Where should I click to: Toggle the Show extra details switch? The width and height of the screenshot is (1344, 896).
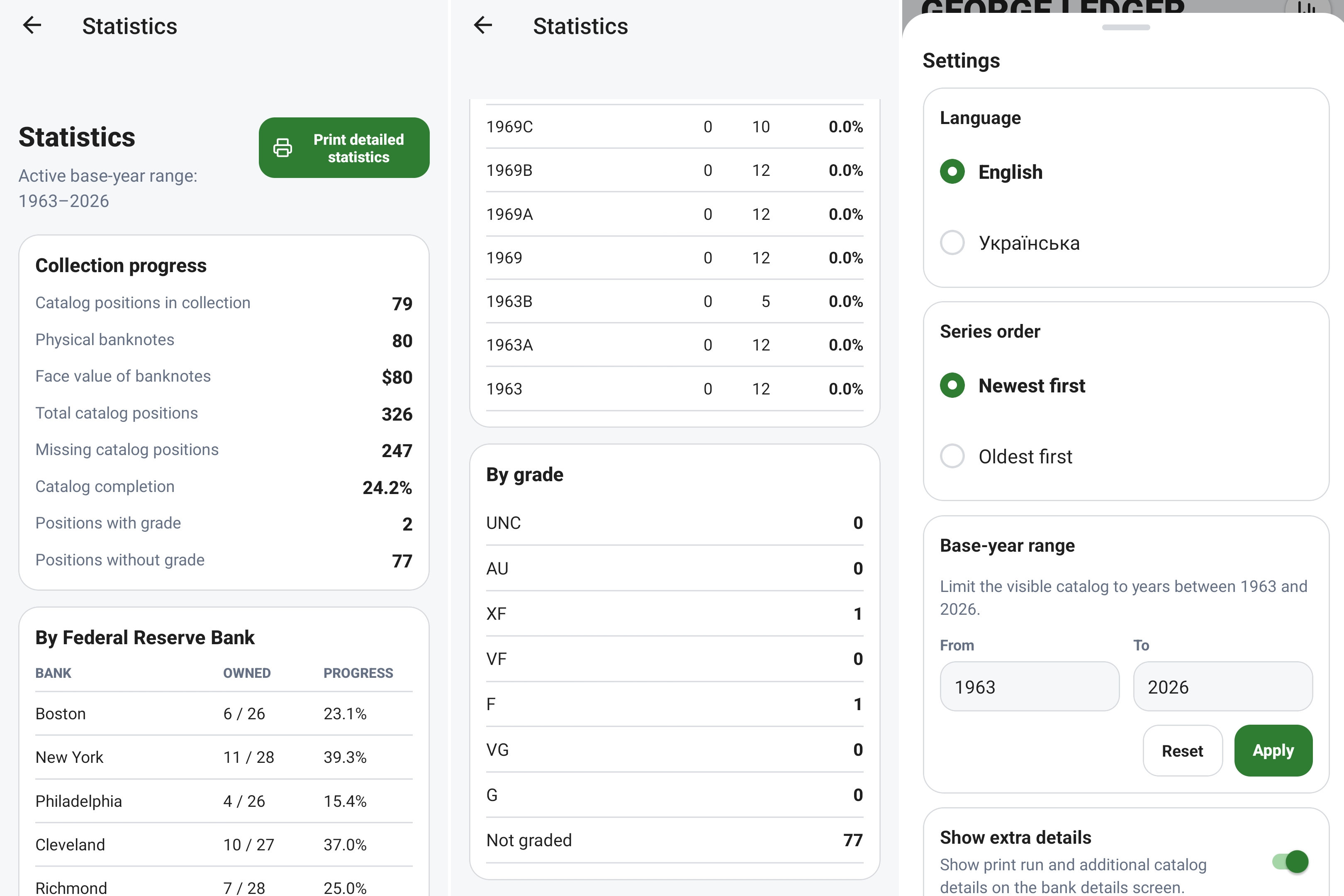point(1290,862)
